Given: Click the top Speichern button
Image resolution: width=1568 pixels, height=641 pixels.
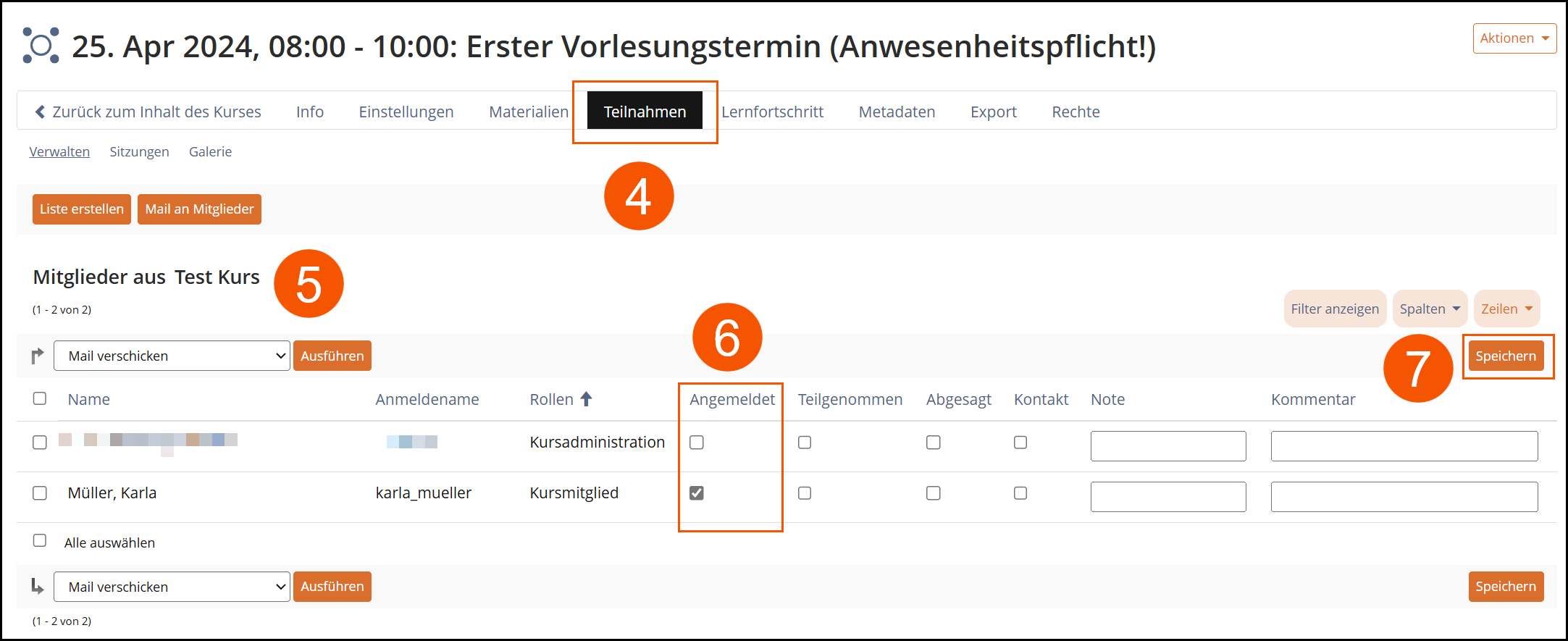Looking at the screenshot, I should [1506, 356].
